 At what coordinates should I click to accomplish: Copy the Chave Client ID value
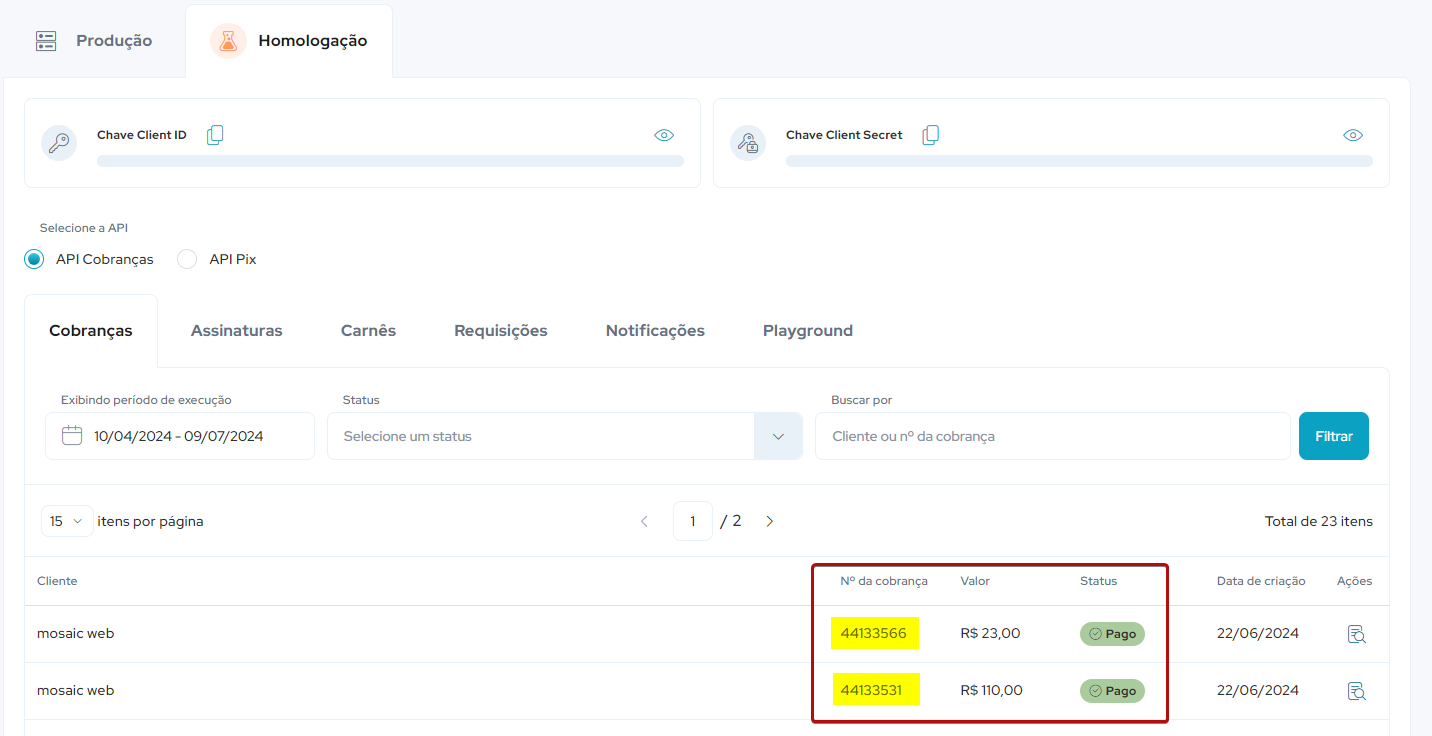(x=215, y=135)
